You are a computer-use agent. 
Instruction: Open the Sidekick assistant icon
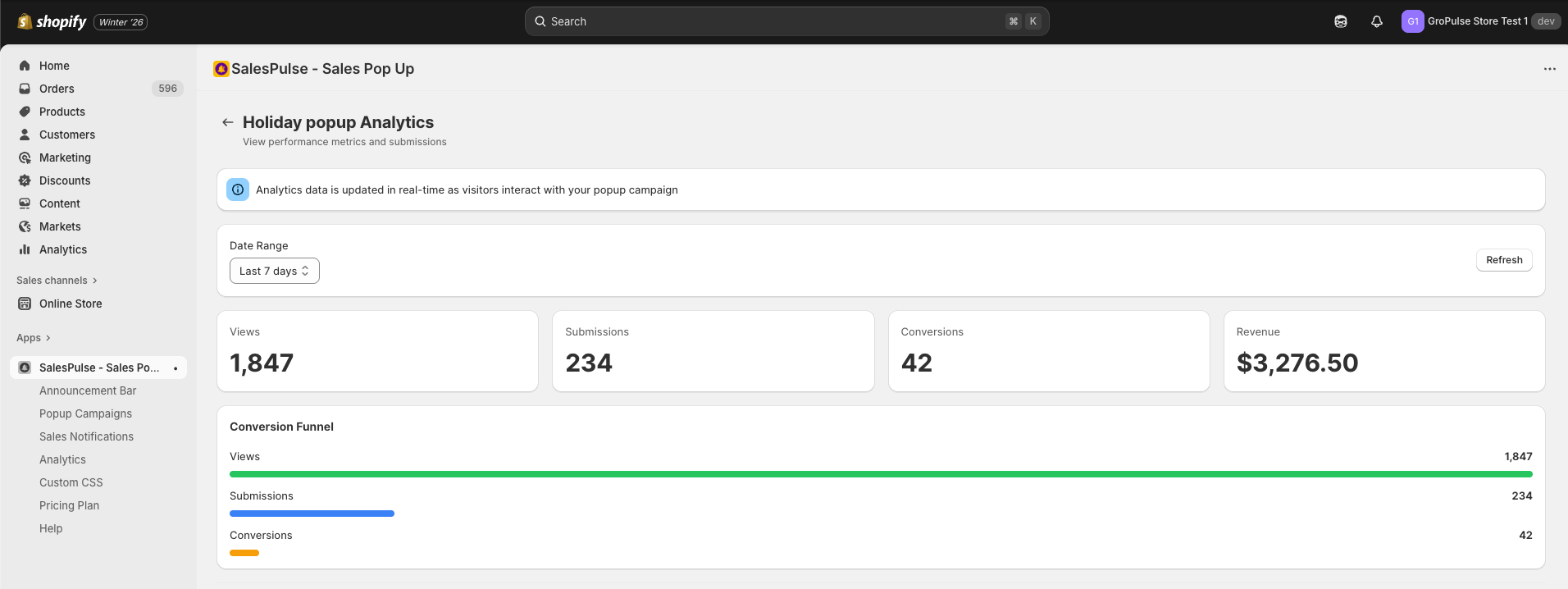click(1341, 21)
